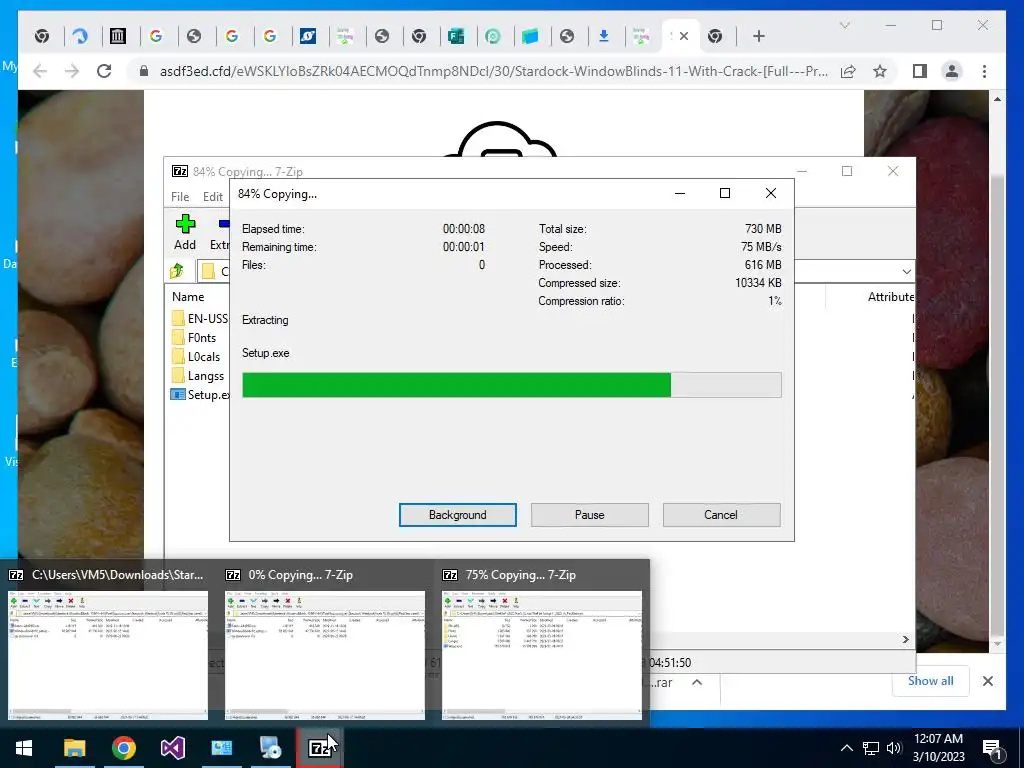The height and width of the screenshot is (768, 1024).
Task: Sort by the Name column header
Action: (x=188, y=296)
